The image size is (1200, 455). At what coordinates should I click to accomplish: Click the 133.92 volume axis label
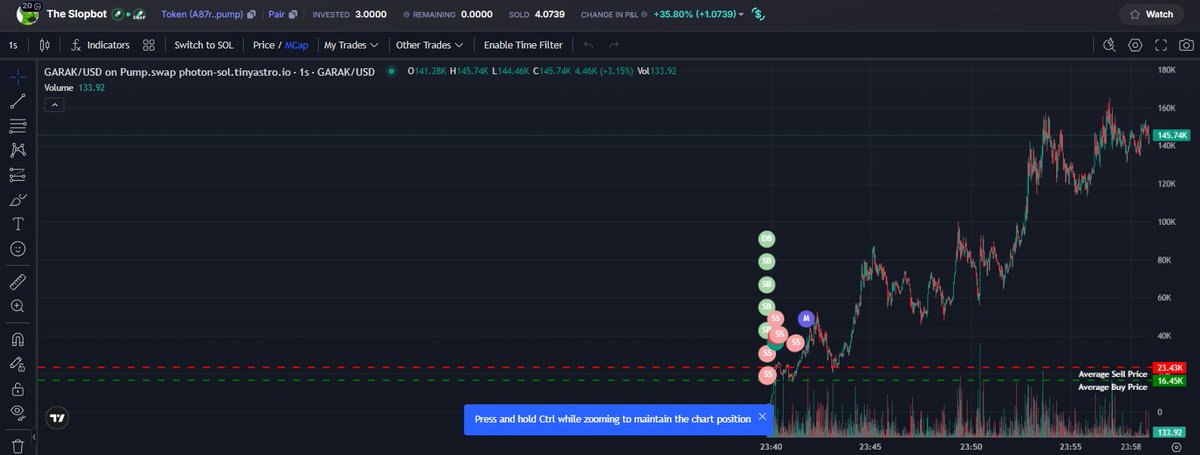(1169, 432)
